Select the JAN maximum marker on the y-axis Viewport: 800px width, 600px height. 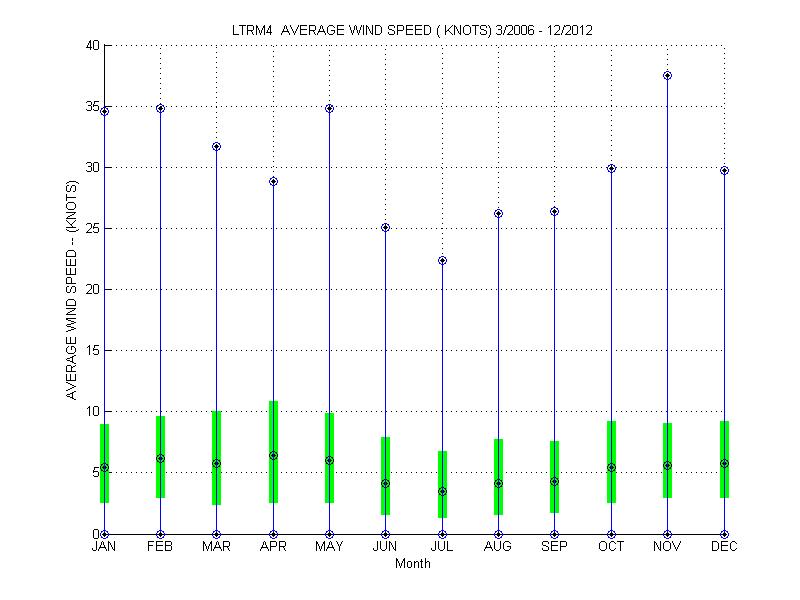[105, 112]
